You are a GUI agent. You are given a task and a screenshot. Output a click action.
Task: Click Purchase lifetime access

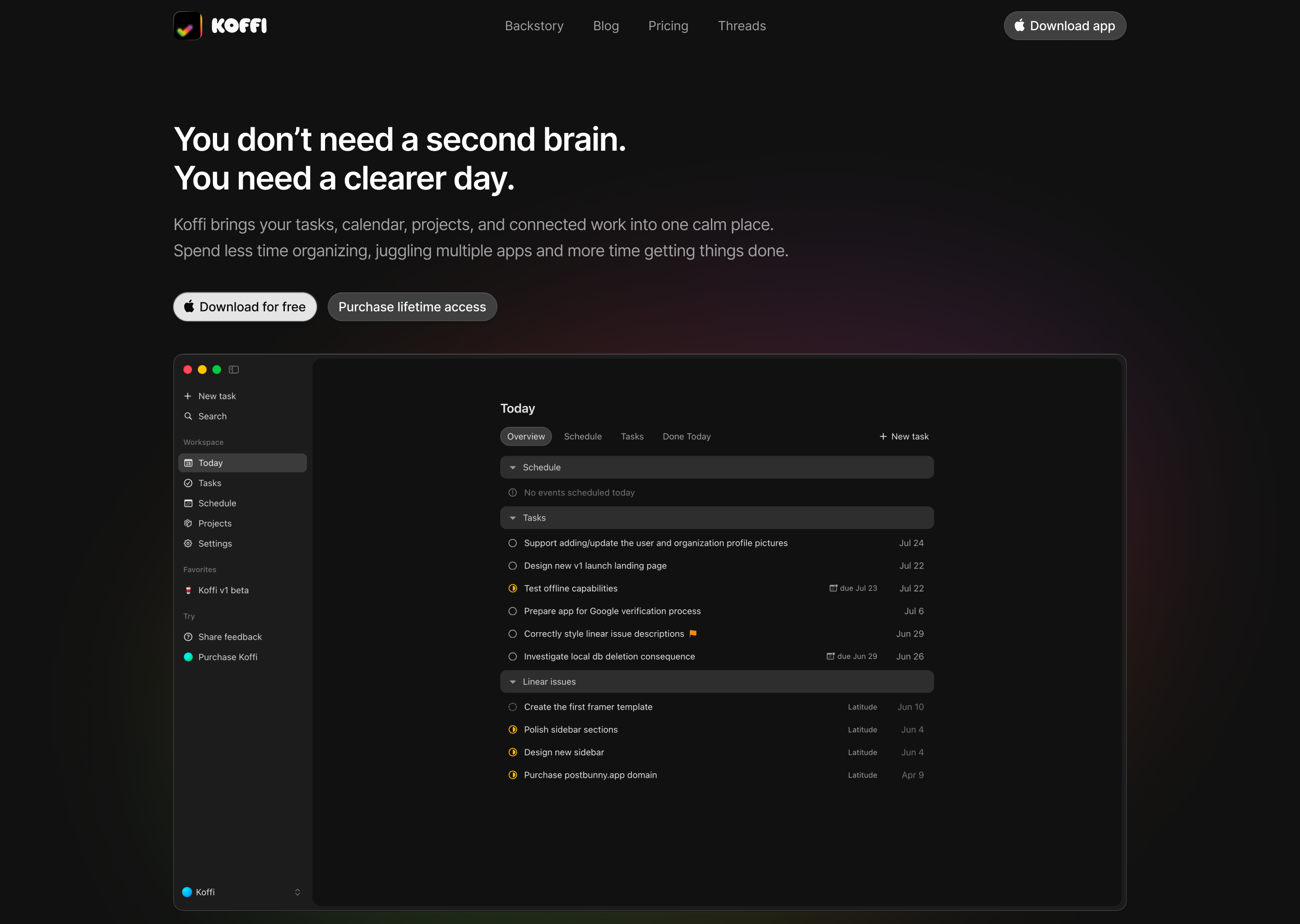pyautogui.click(x=412, y=307)
